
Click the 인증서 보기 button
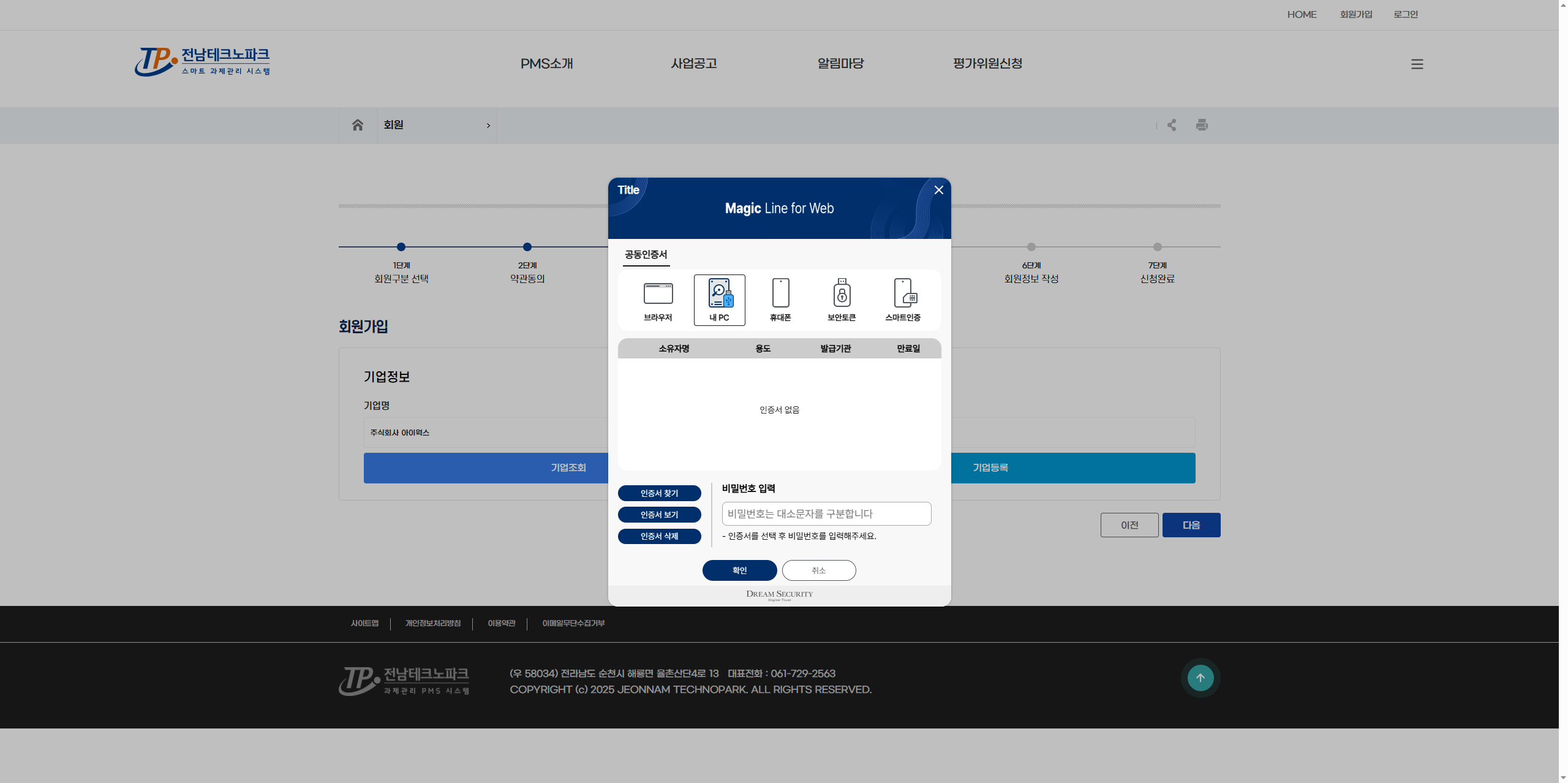coord(660,515)
